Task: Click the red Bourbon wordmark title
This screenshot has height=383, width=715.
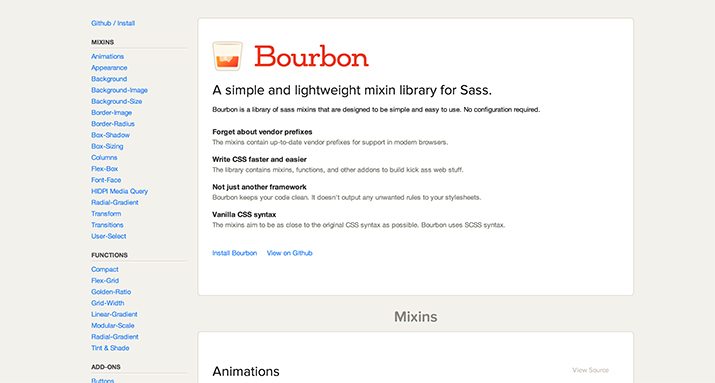Action: pyautogui.click(x=311, y=57)
